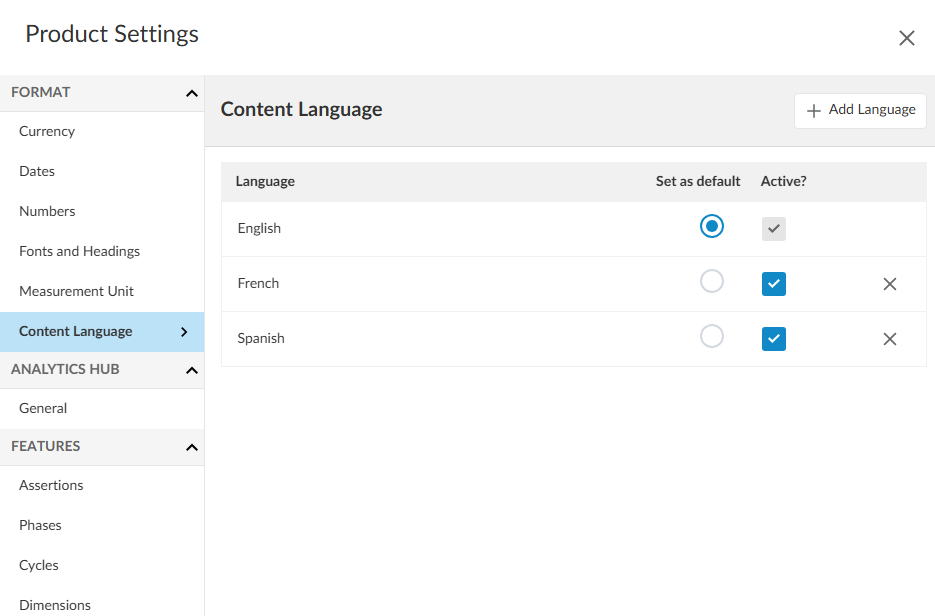The width and height of the screenshot is (935, 616).
Task: Disable the Active checkbox for French
Action: point(773,283)
